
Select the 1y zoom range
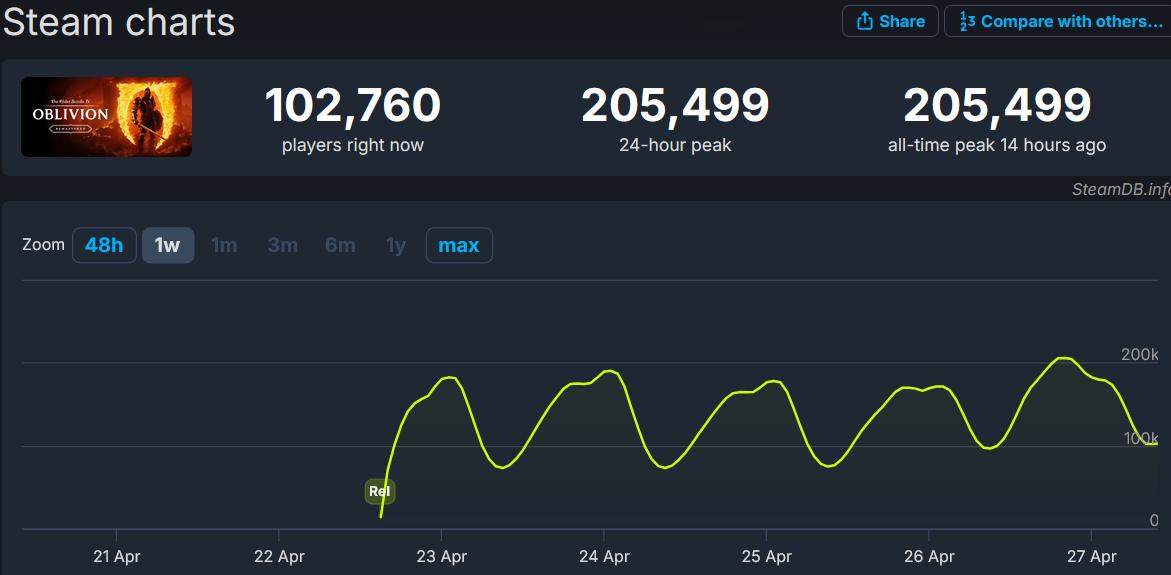[396, 245]
